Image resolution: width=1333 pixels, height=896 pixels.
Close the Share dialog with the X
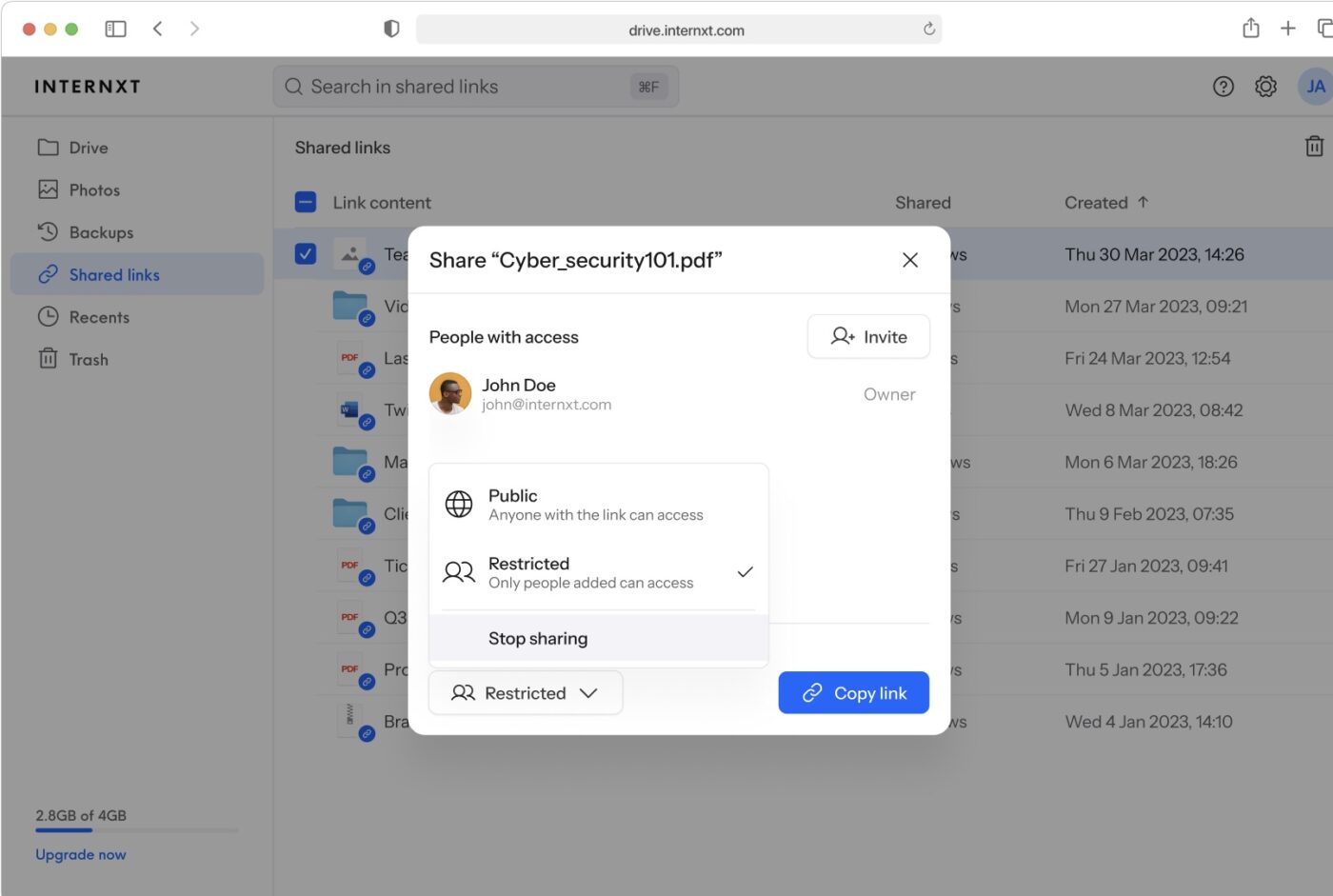coord(910,260)
